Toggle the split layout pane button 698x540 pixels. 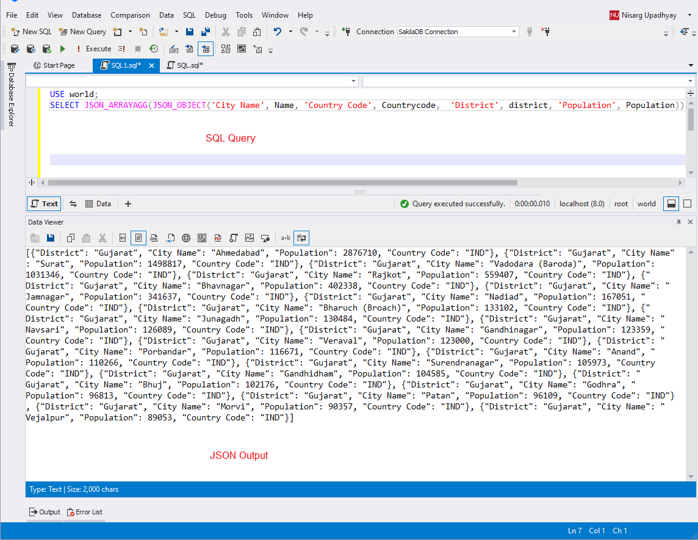coord(671,204)
